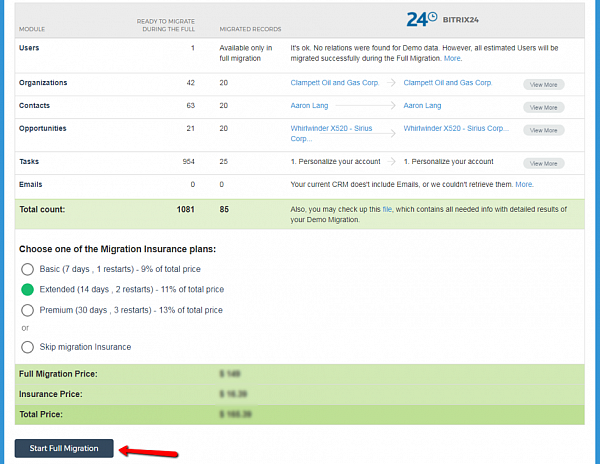
Task: Click View More for Contacts row
Action: (543, 107)
